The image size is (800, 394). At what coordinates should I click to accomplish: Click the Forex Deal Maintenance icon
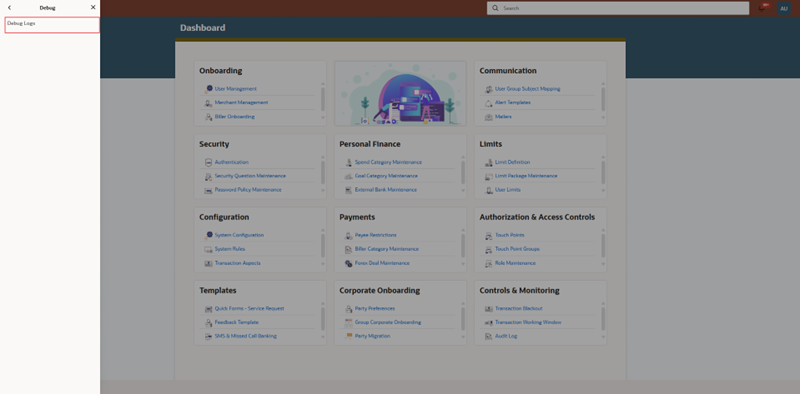(x=348, y=263)
